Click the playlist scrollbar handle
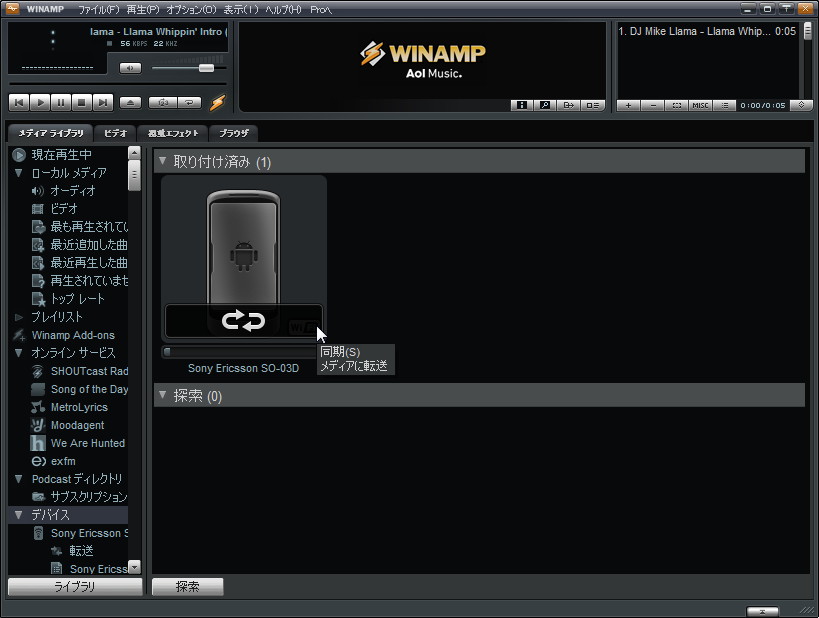 pos(807,31)
